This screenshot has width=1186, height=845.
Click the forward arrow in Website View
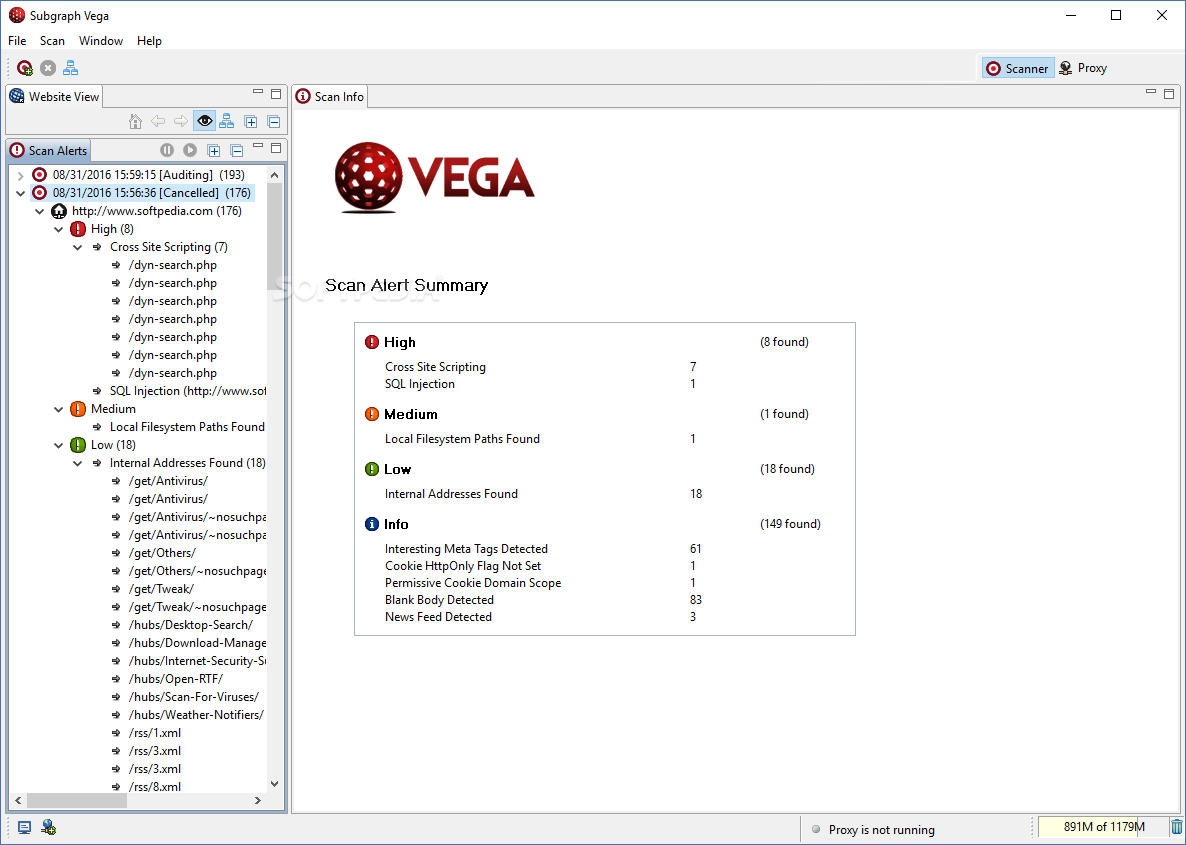181,121
